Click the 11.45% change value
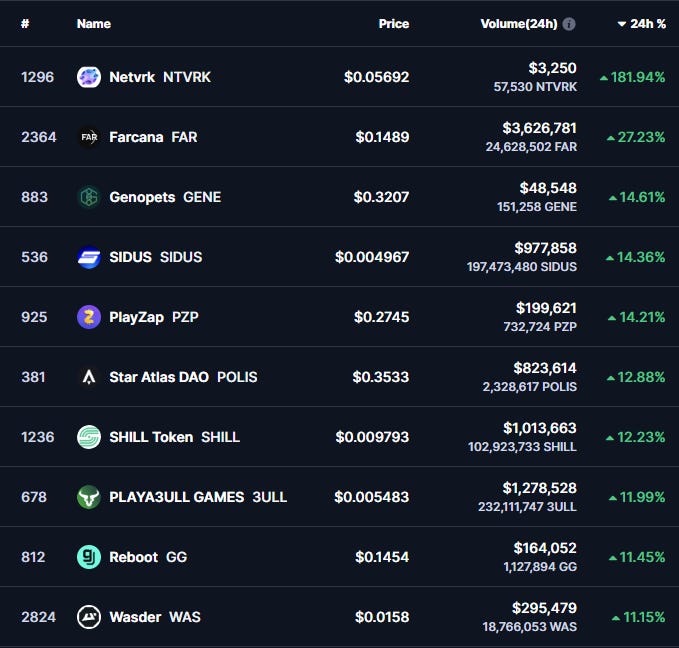This screenshot has height=648, width=679. [x=643, y=557]
